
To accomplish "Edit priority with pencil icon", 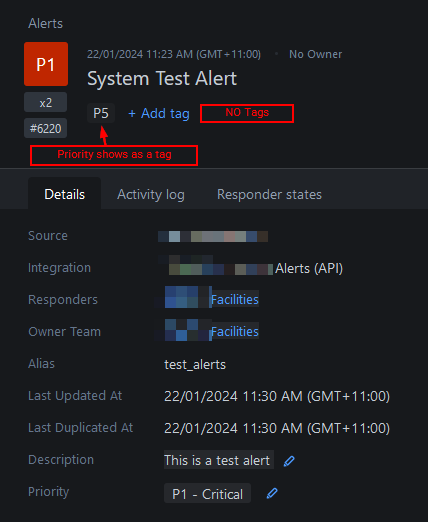I will coord(272,493).
